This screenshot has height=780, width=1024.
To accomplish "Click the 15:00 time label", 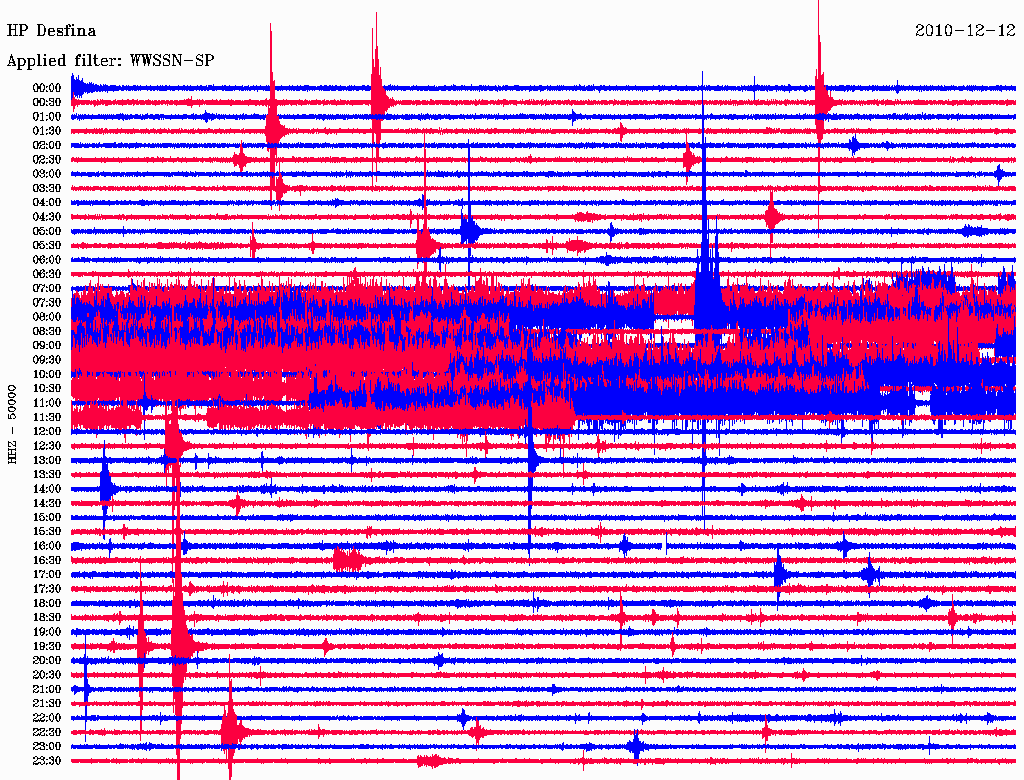I will [x=47, y=517].
